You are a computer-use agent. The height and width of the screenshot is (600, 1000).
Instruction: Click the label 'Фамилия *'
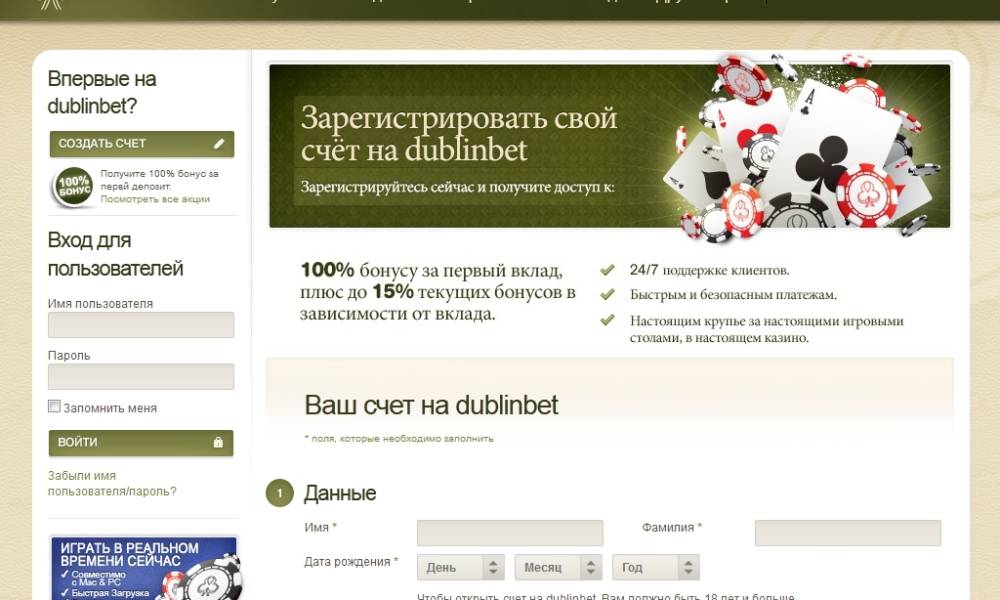click(672, 527)
